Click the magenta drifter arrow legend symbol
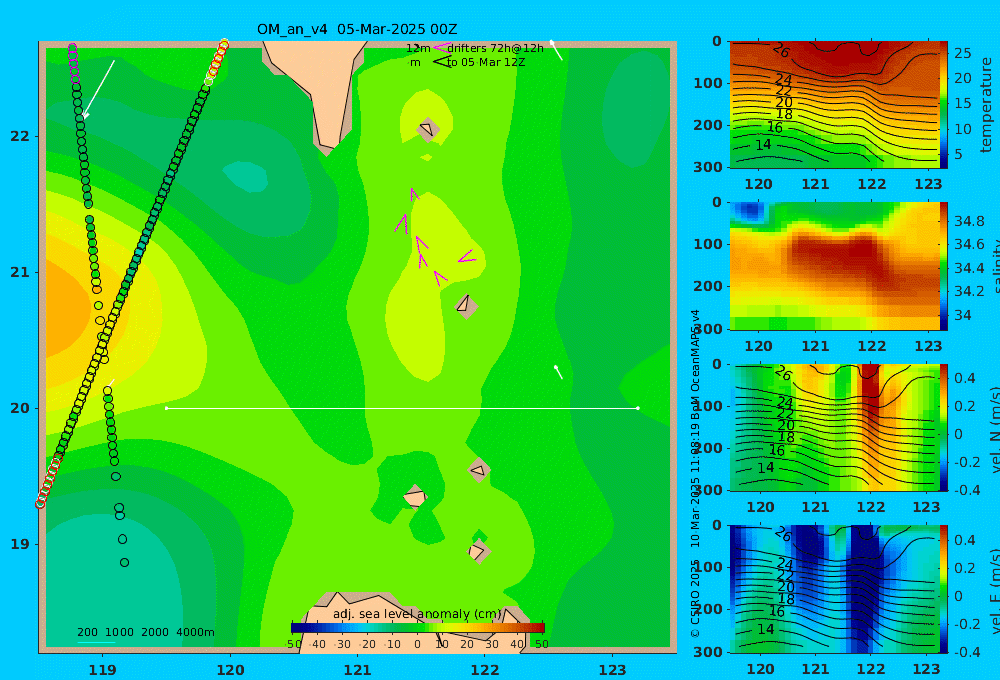 (x=442, y=48)
